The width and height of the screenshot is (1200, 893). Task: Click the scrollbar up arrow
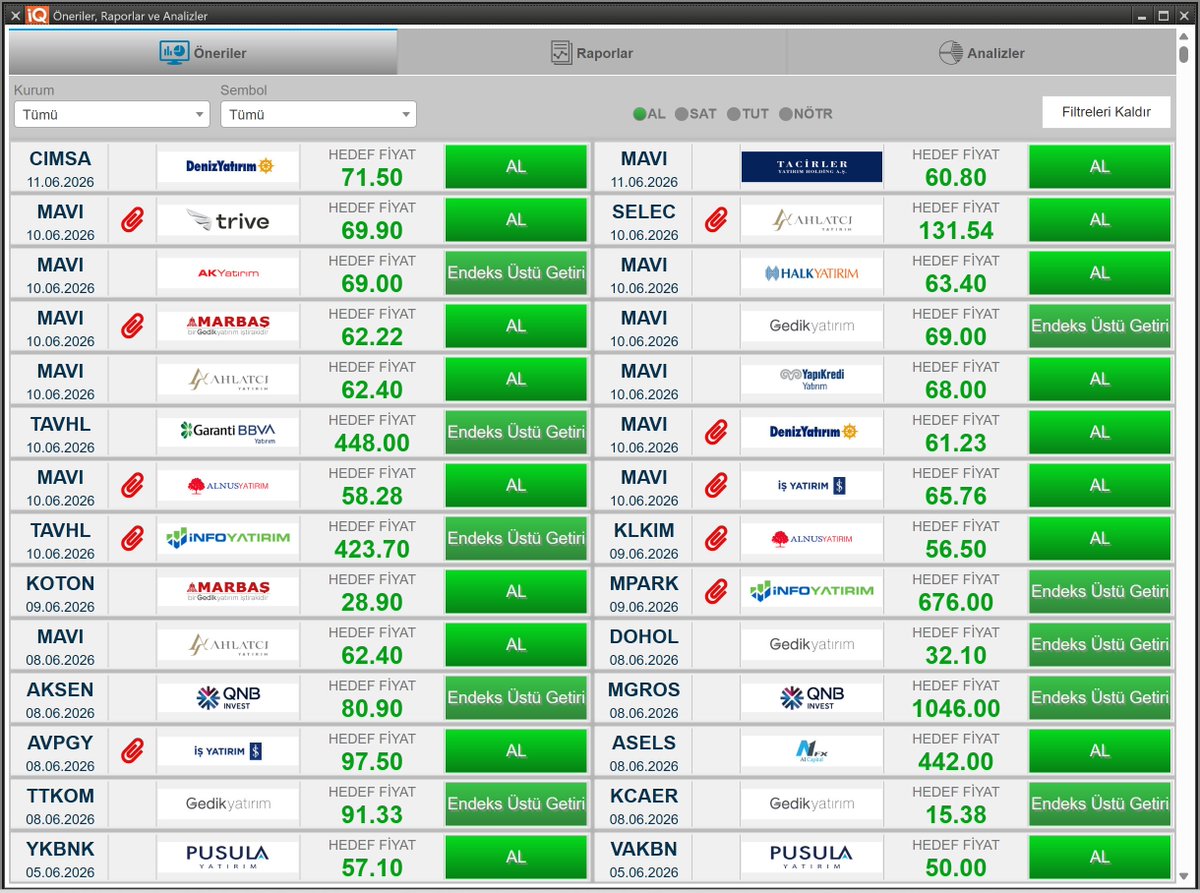pos(1184,35)
